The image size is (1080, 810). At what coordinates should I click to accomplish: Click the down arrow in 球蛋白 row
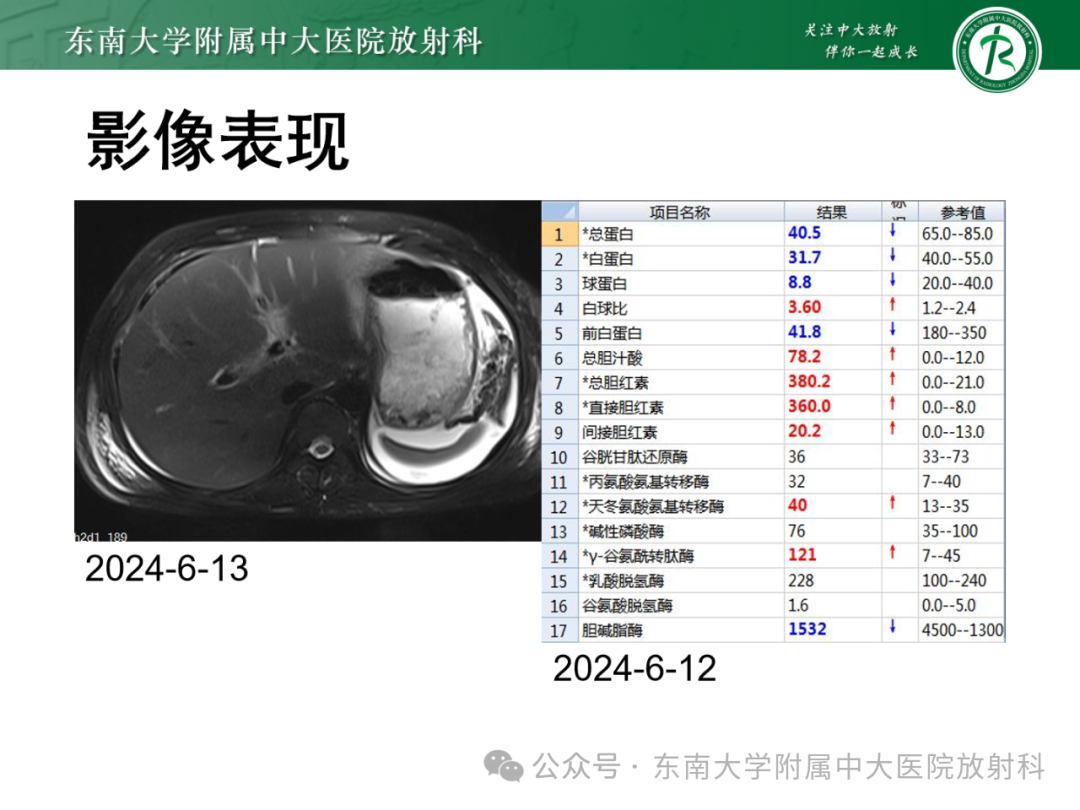[x=893, y=280]
